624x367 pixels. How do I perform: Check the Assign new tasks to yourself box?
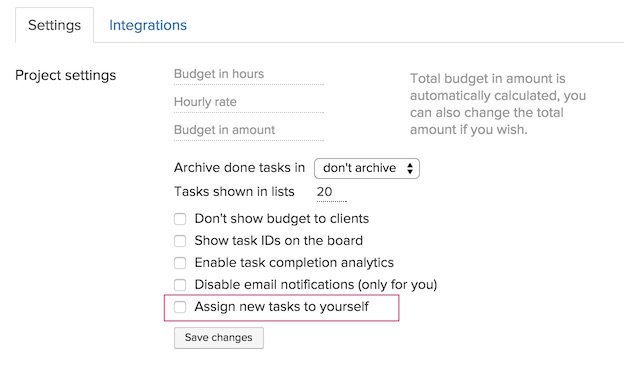click(180, 307)
